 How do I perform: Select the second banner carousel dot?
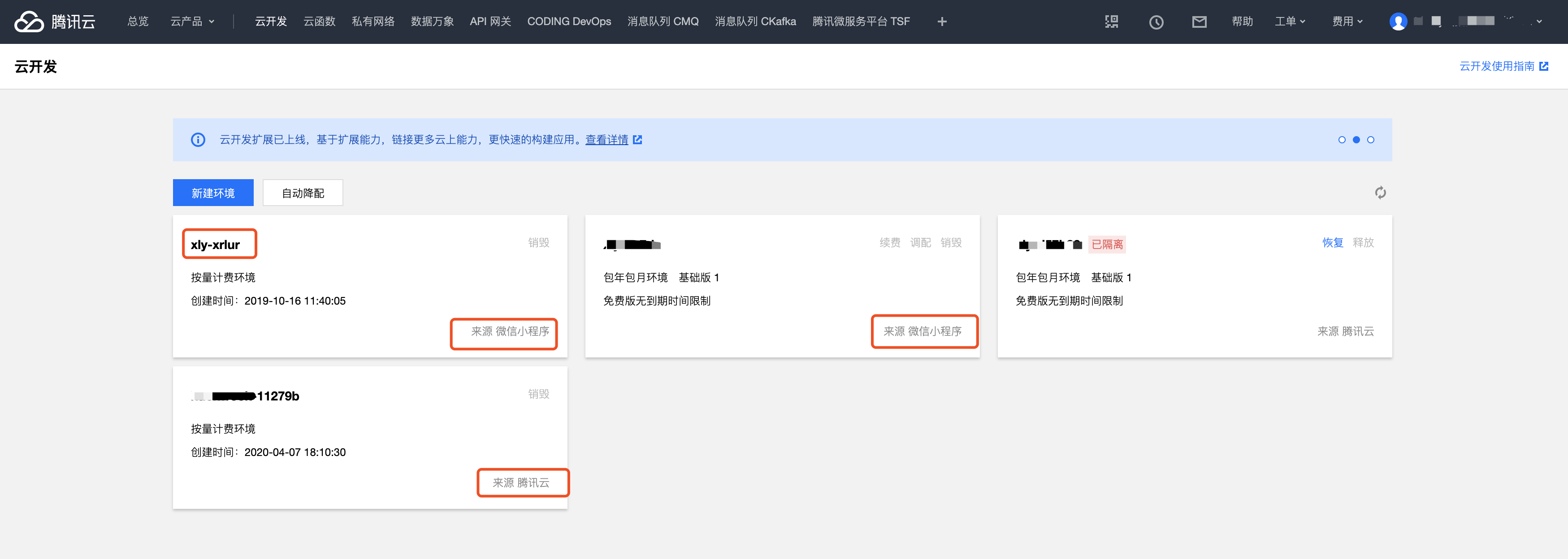(x=1356, y=140)
